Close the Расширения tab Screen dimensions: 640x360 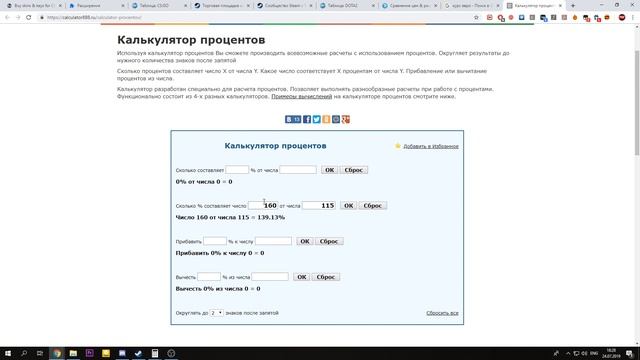tap(122, 6)
